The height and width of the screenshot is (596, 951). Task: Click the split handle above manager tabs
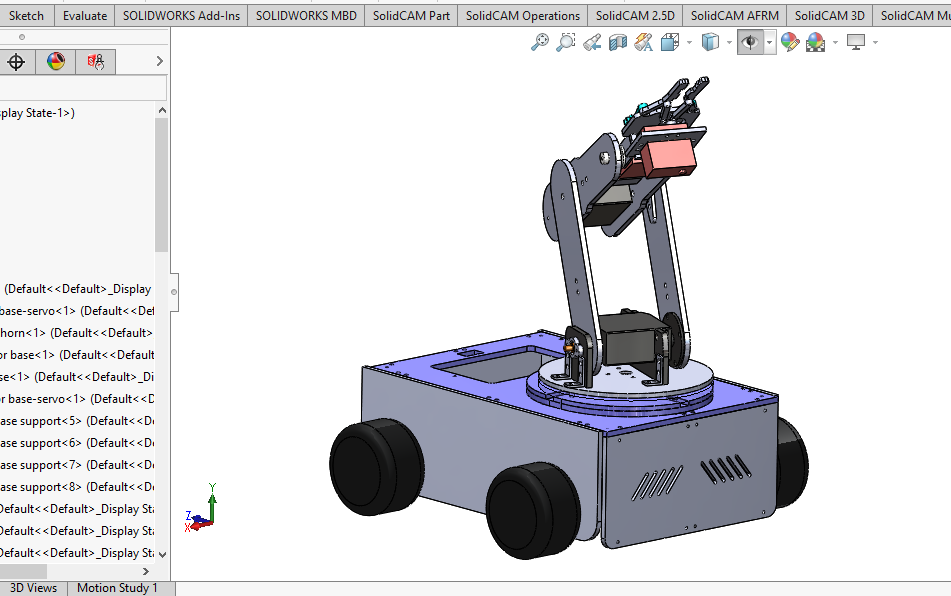click(x=22, y=37)
